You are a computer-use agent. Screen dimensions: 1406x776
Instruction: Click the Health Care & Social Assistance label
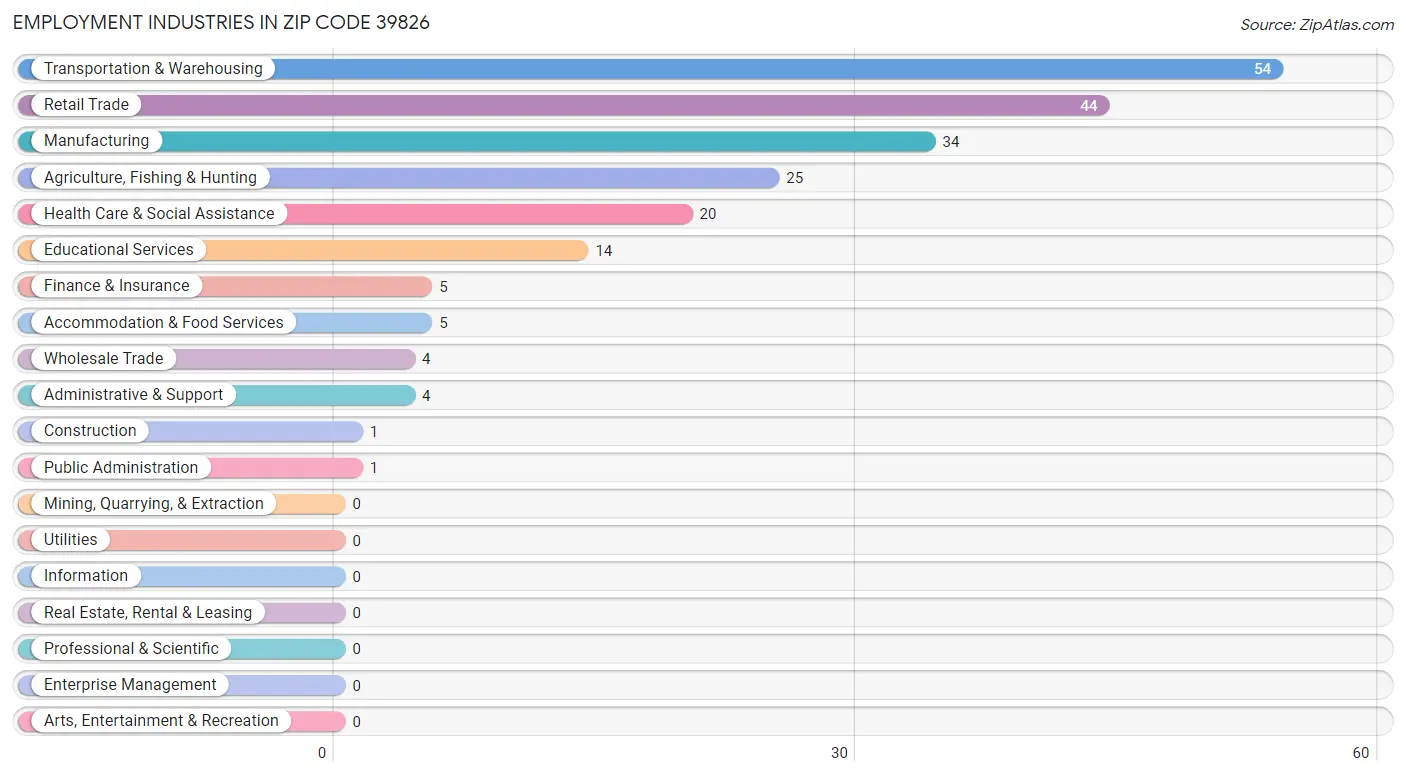pyautogui.click(x=159, y=213)
